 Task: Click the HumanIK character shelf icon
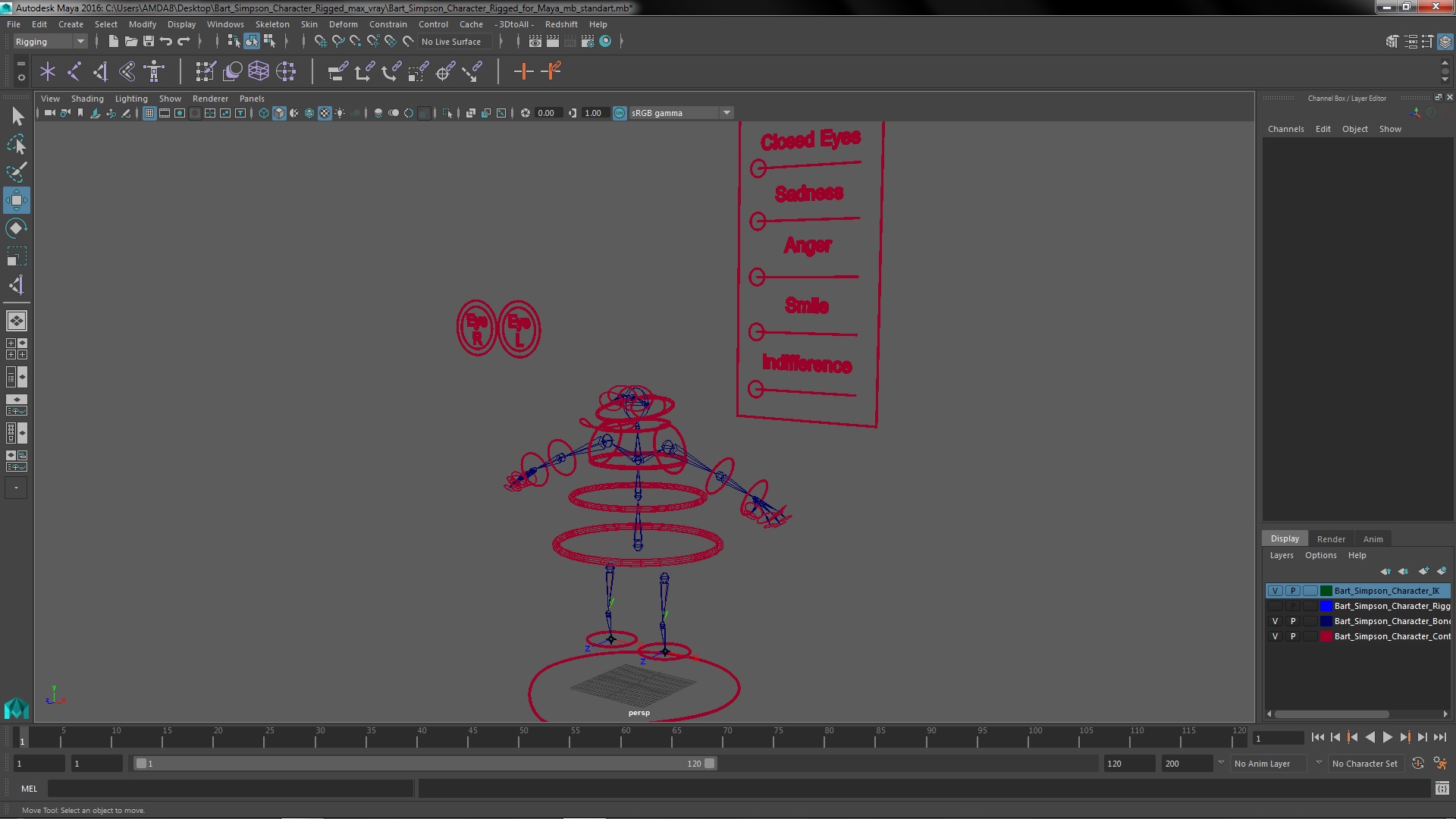point(154,71)
